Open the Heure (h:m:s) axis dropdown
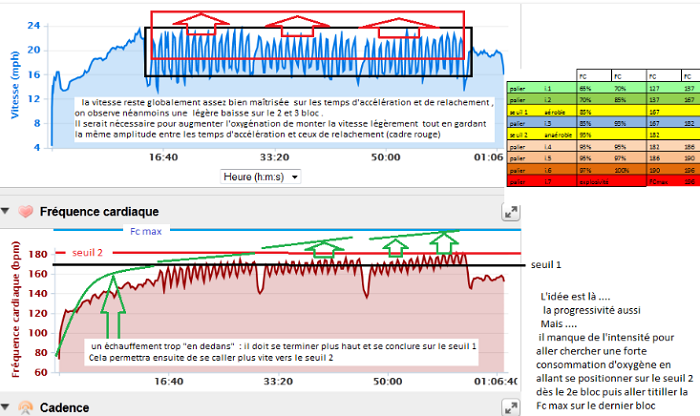 (261, 176)
